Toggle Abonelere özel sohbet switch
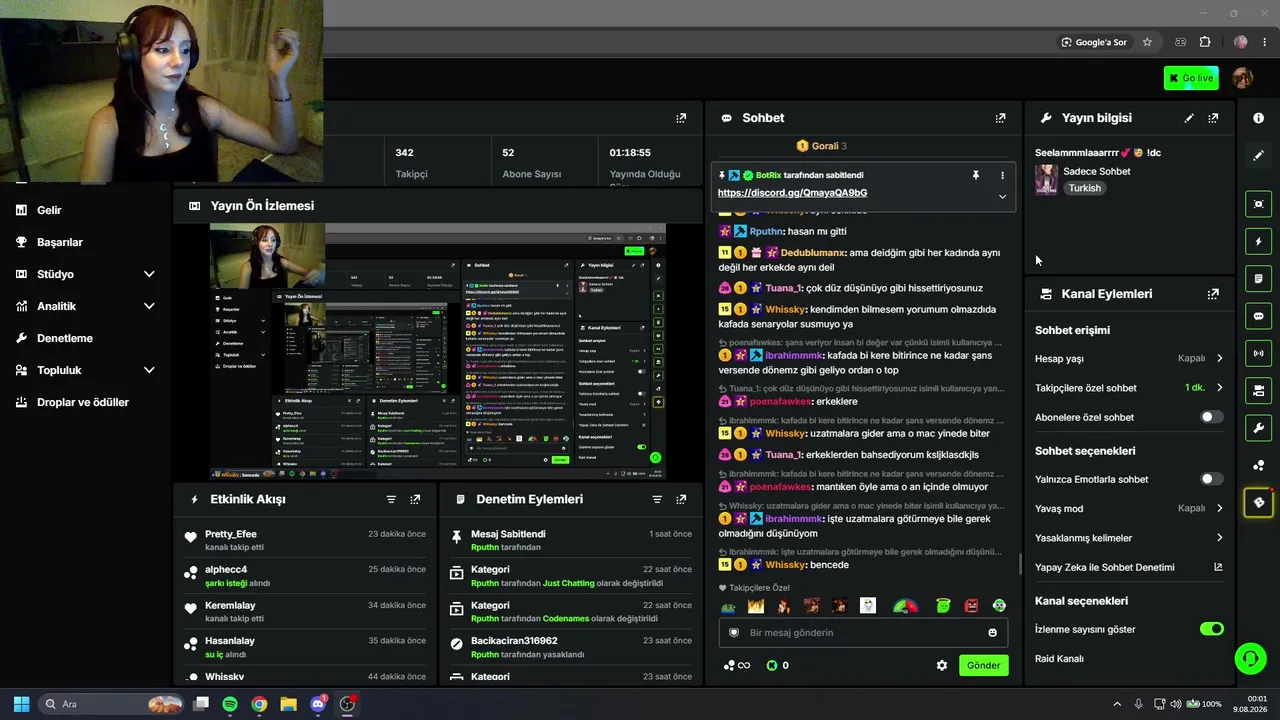Screen dimensions: 1280x720 1211,417
